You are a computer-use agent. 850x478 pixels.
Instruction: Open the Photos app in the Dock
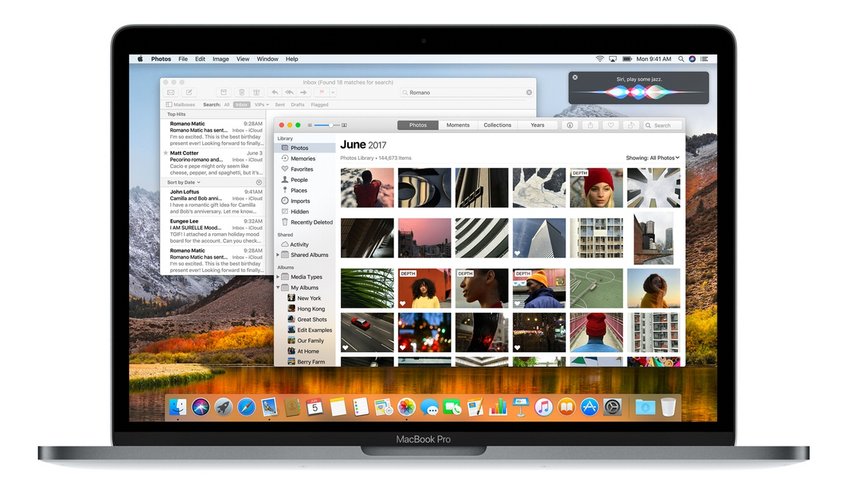406,407
